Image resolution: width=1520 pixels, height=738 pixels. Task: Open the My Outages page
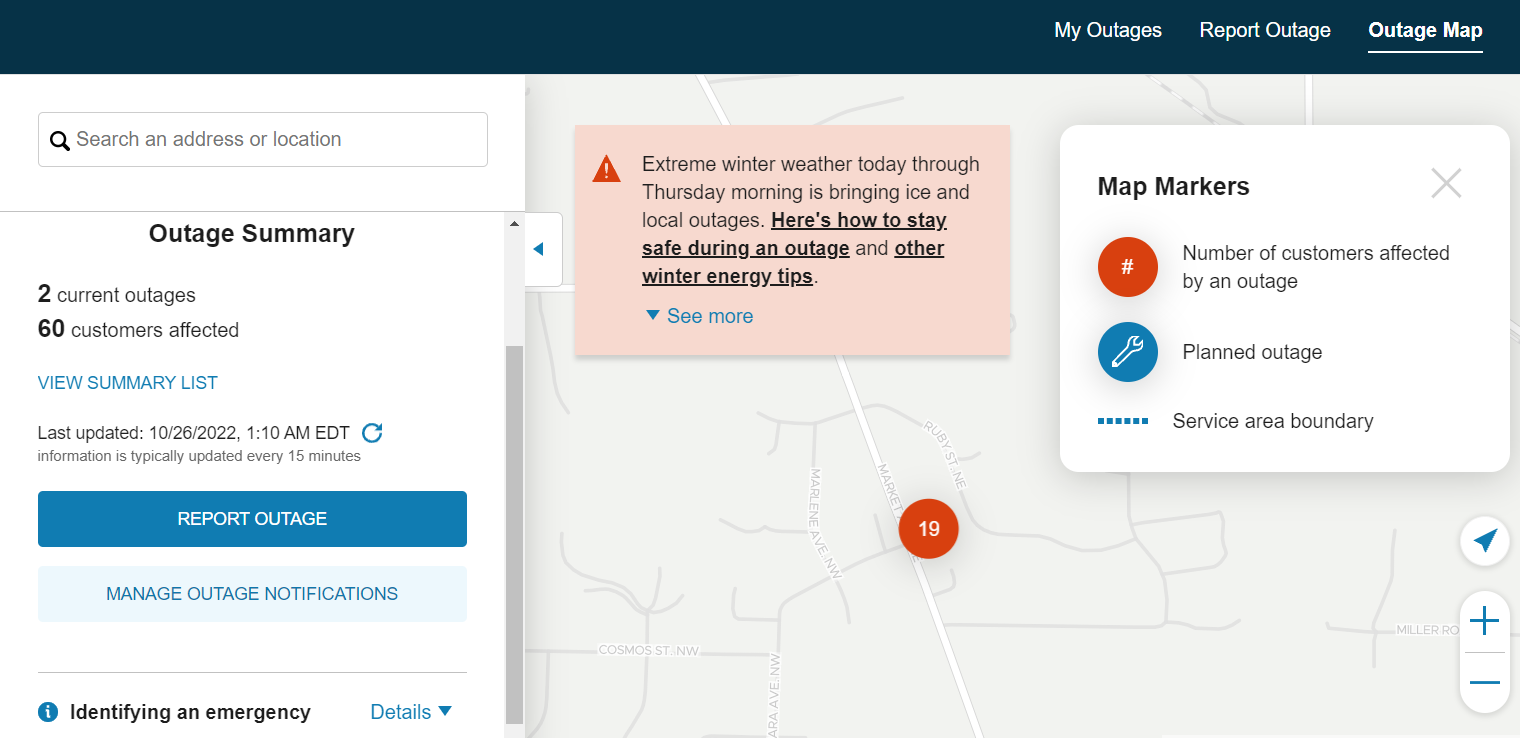click(x=1107, y=30)
